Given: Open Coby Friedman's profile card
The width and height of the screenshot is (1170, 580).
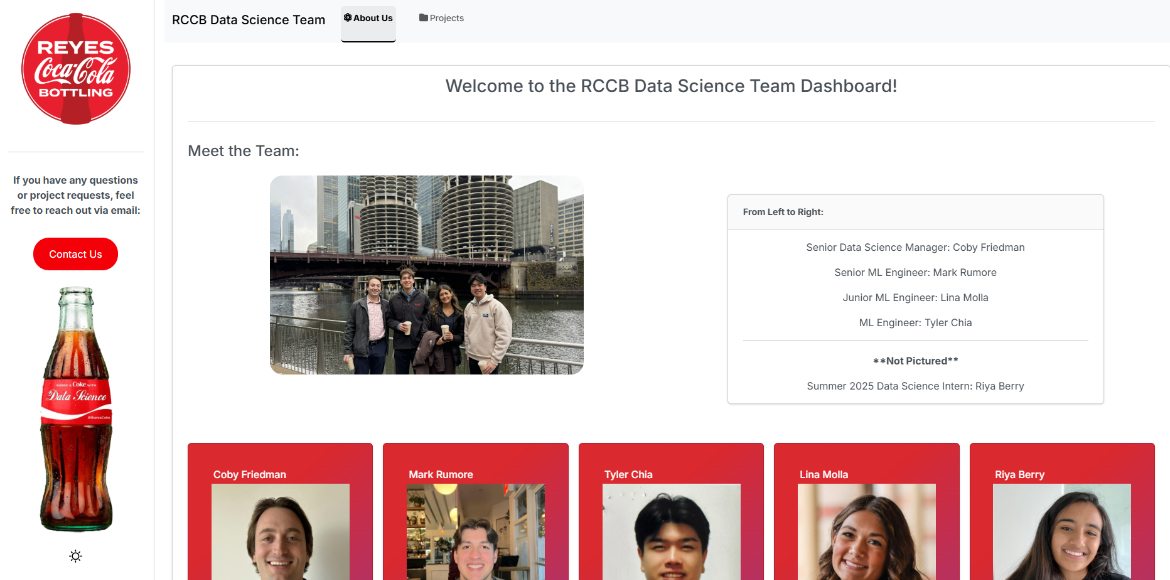Looking at the screenshot, I should (x=280, y=474).
